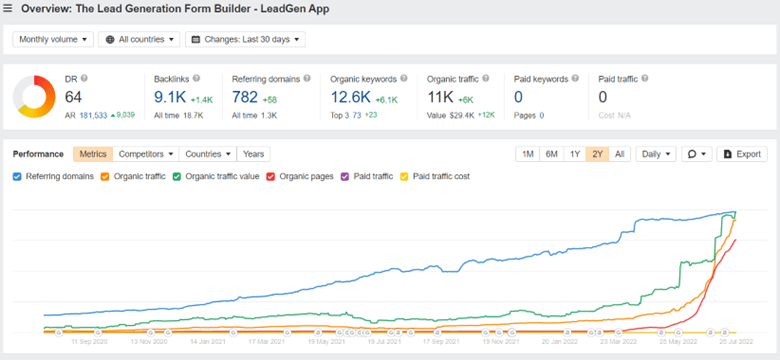The height and width of the screenshot is (360, 780).
Task: Select the Years tab
Action: [x=254, y=154]
